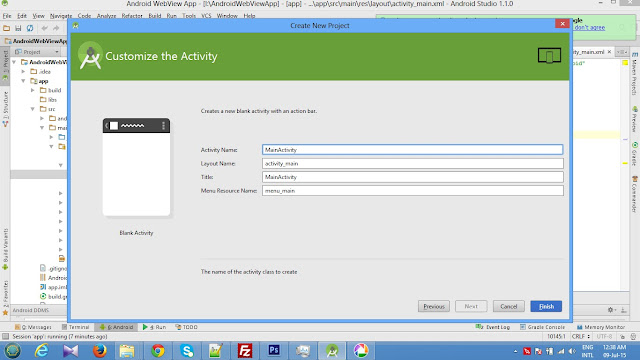Open the Edit menu
Screen dimensions: 640x360
pyautogui.click(x=22, y=16)
